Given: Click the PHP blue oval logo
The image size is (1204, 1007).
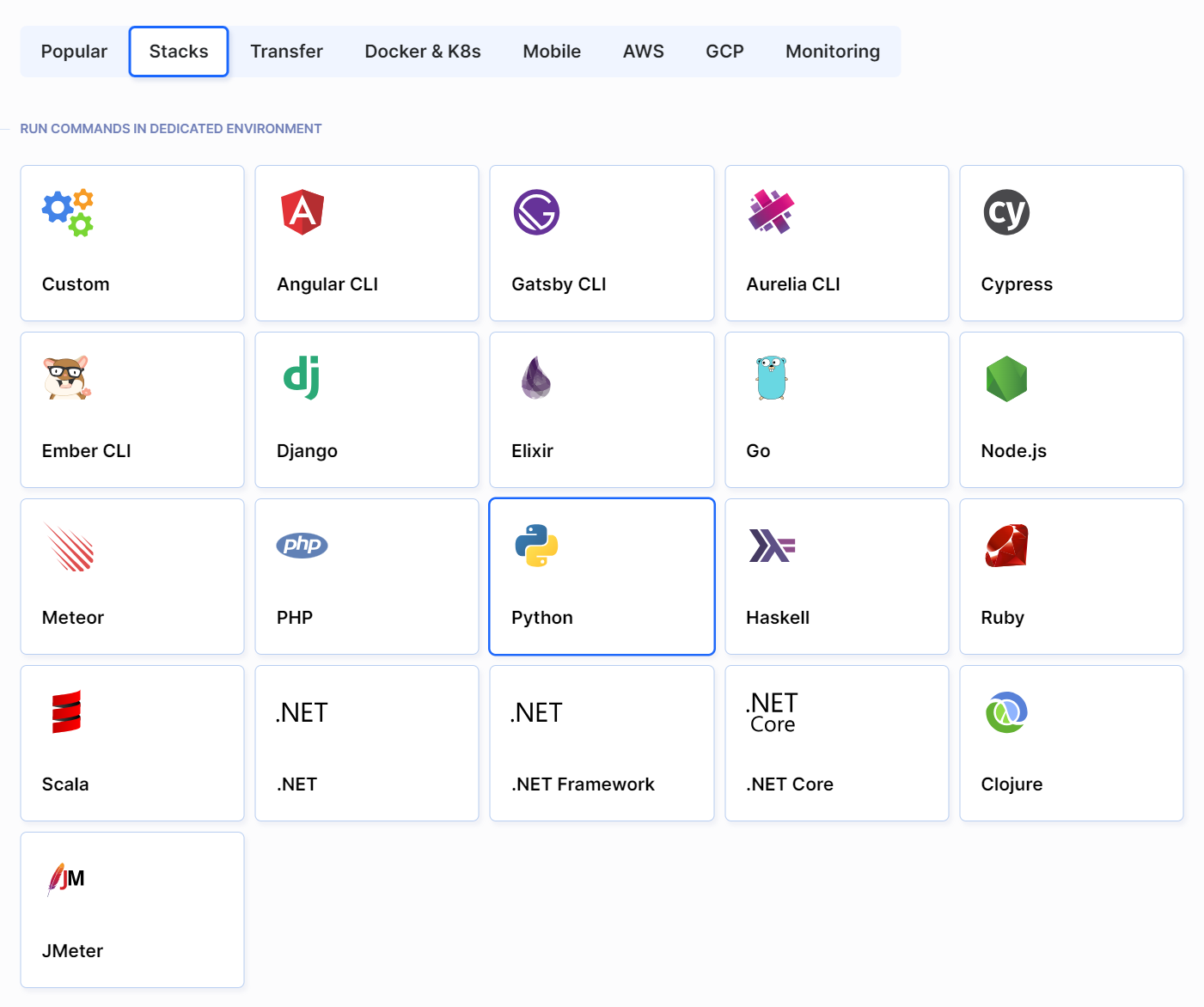Looking at the screenshot, I should click(x=302, y=545).
